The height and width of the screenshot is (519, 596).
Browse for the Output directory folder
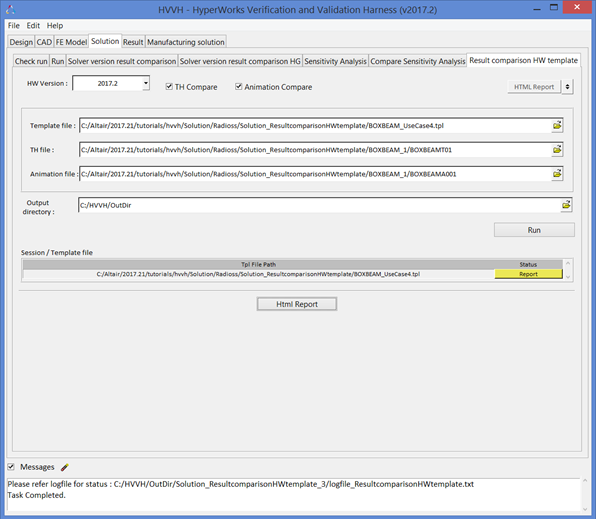pyautogui.click(x=566, y=205)
